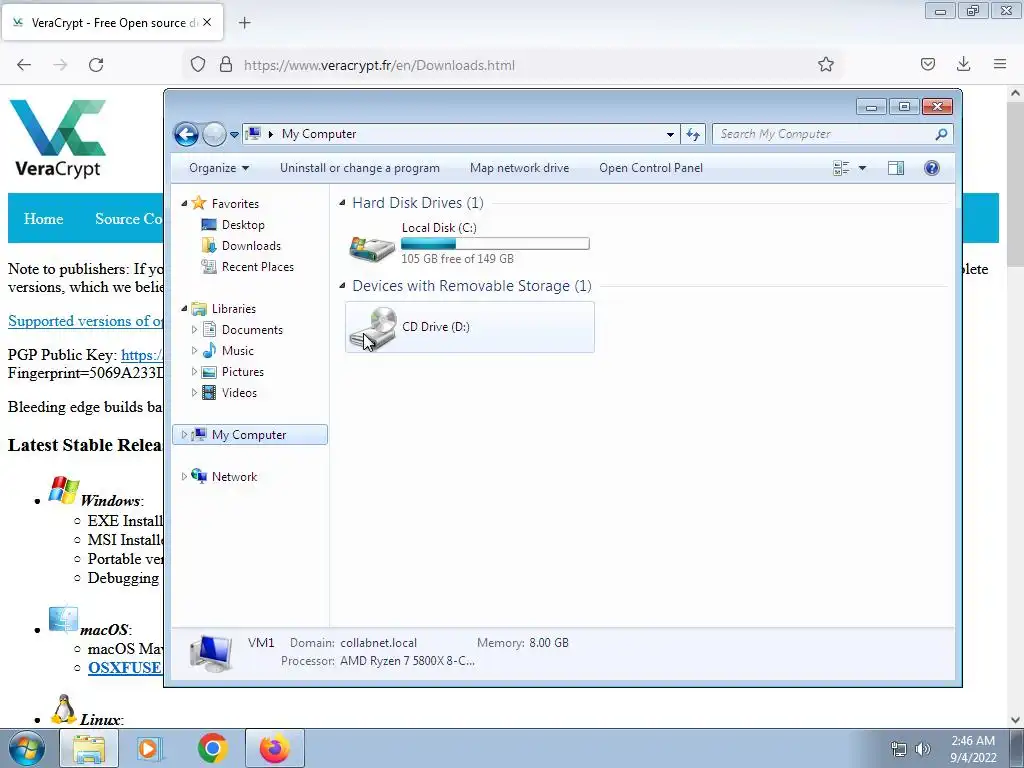The height and width of the screenshot is (768, 1024).
Task: Click the site padlock icon in Firefox
Action: (x=226, y=65)
